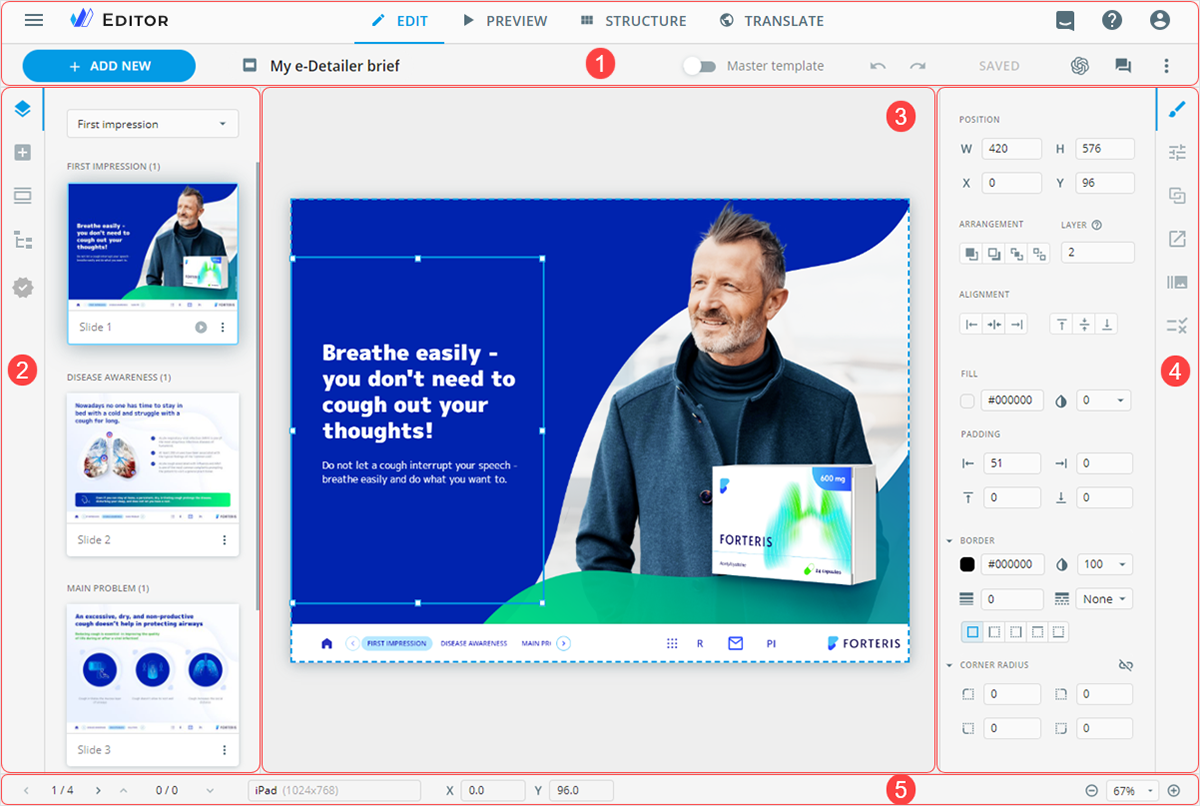1200x806 pixels.
Task: Open the border style None dropdown
Action: tap(1105, 599)
